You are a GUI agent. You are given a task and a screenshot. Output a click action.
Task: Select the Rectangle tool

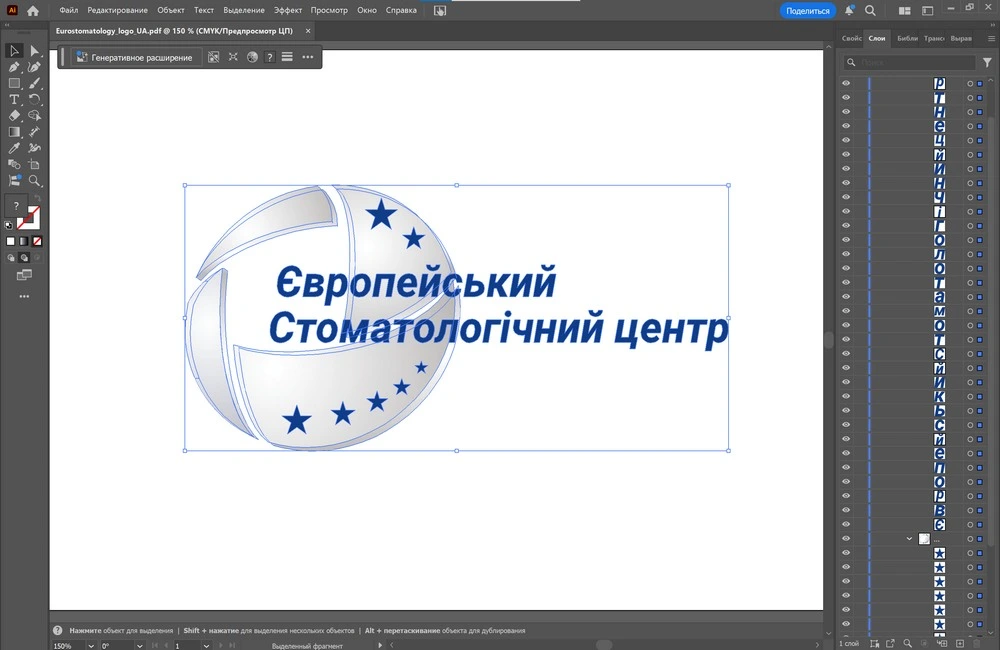coord(14,83)
